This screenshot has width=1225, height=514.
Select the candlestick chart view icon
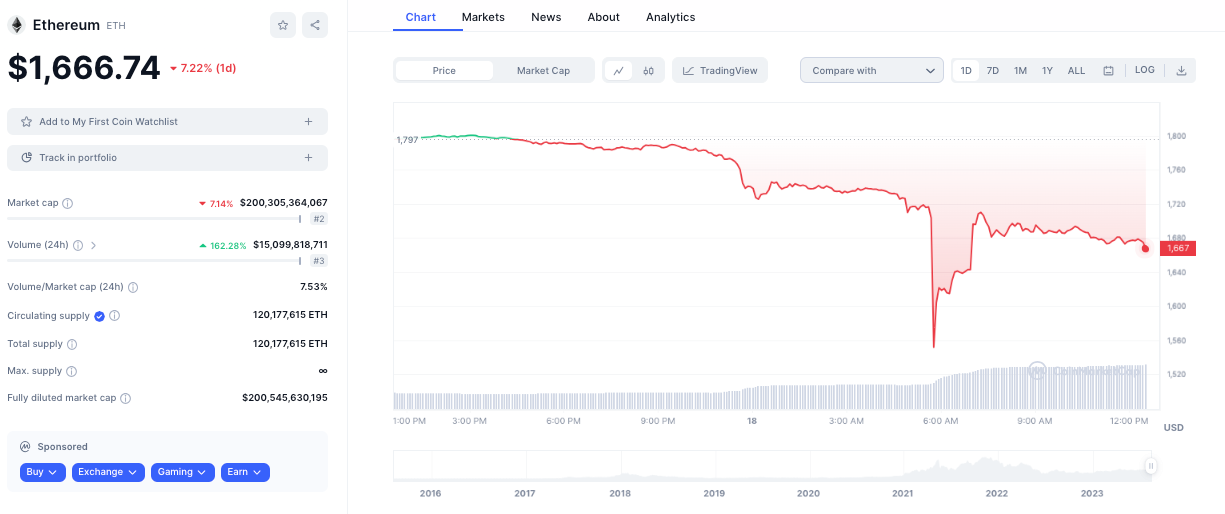click(648, 71)
